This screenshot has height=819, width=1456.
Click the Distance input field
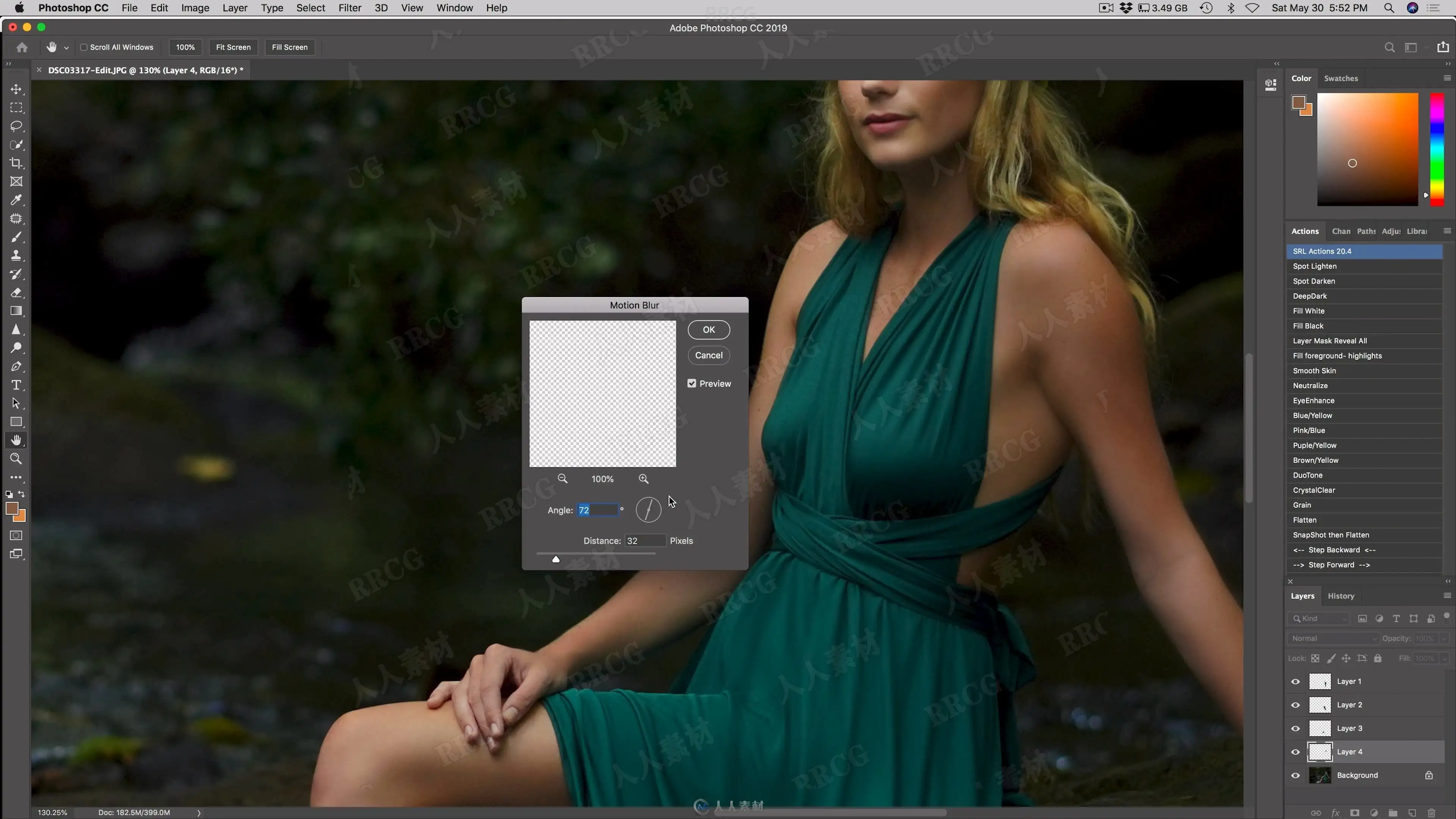[x=645, y=541]
